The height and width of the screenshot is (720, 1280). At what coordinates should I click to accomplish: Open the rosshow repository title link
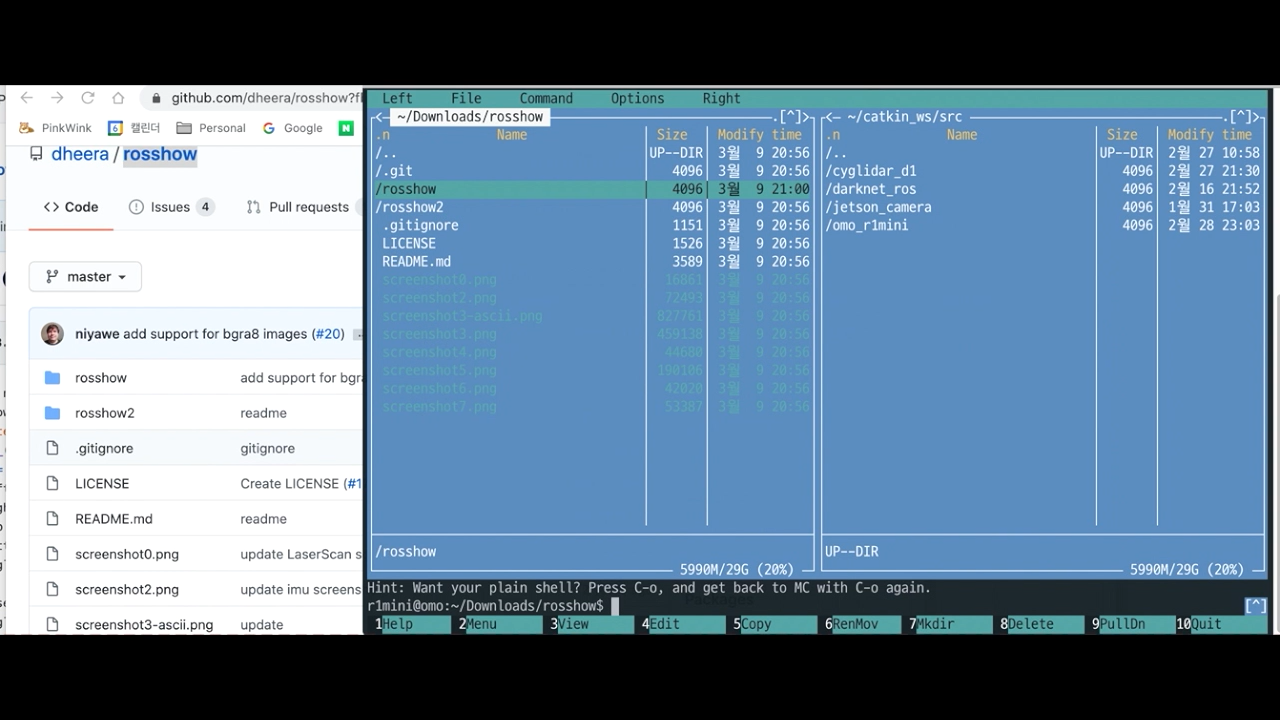coord(160,154)
